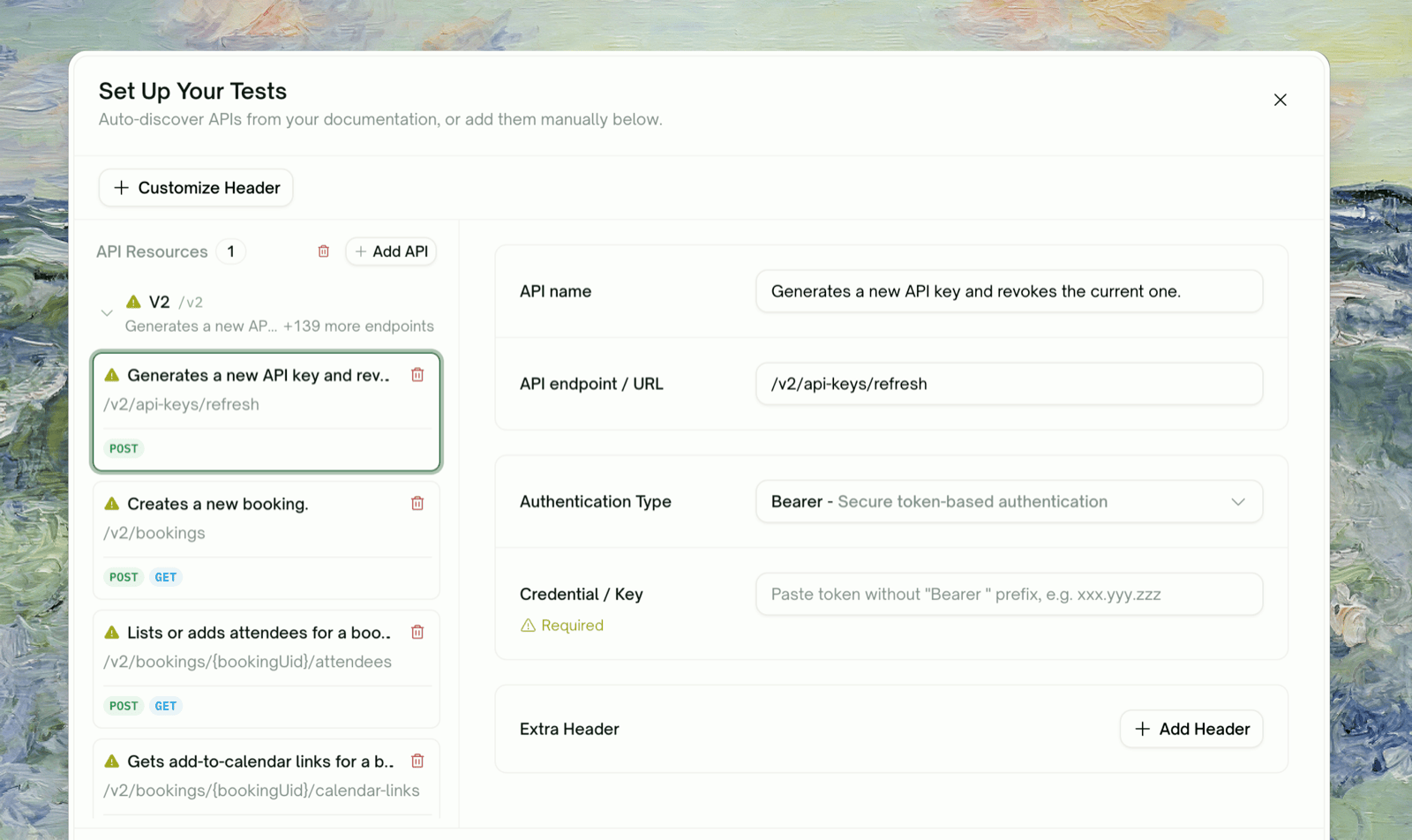Click the /v2/bookings/{bookingUid}/calendar-links path
Viewport: 1412px width, 840px height.
[x=261, y=791]
